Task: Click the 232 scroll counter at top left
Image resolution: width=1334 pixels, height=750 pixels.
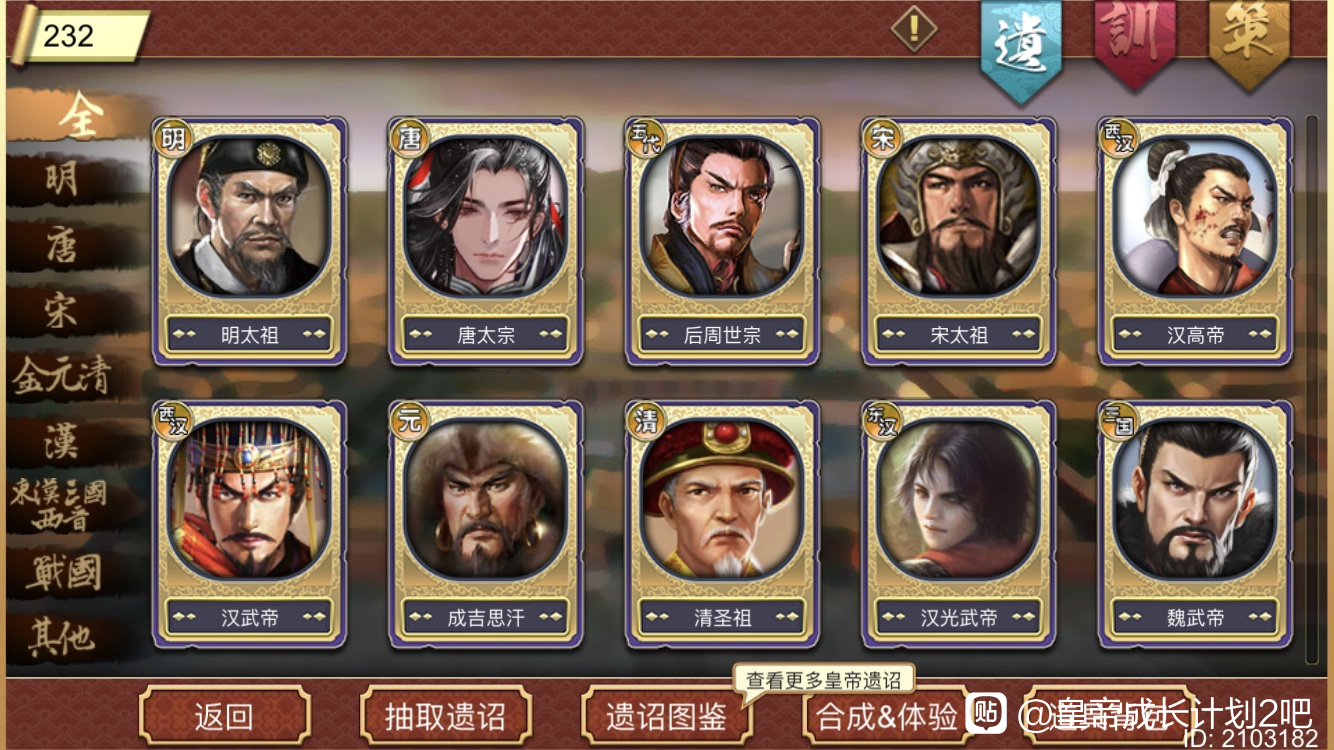Action: click(x=82, y=36)
